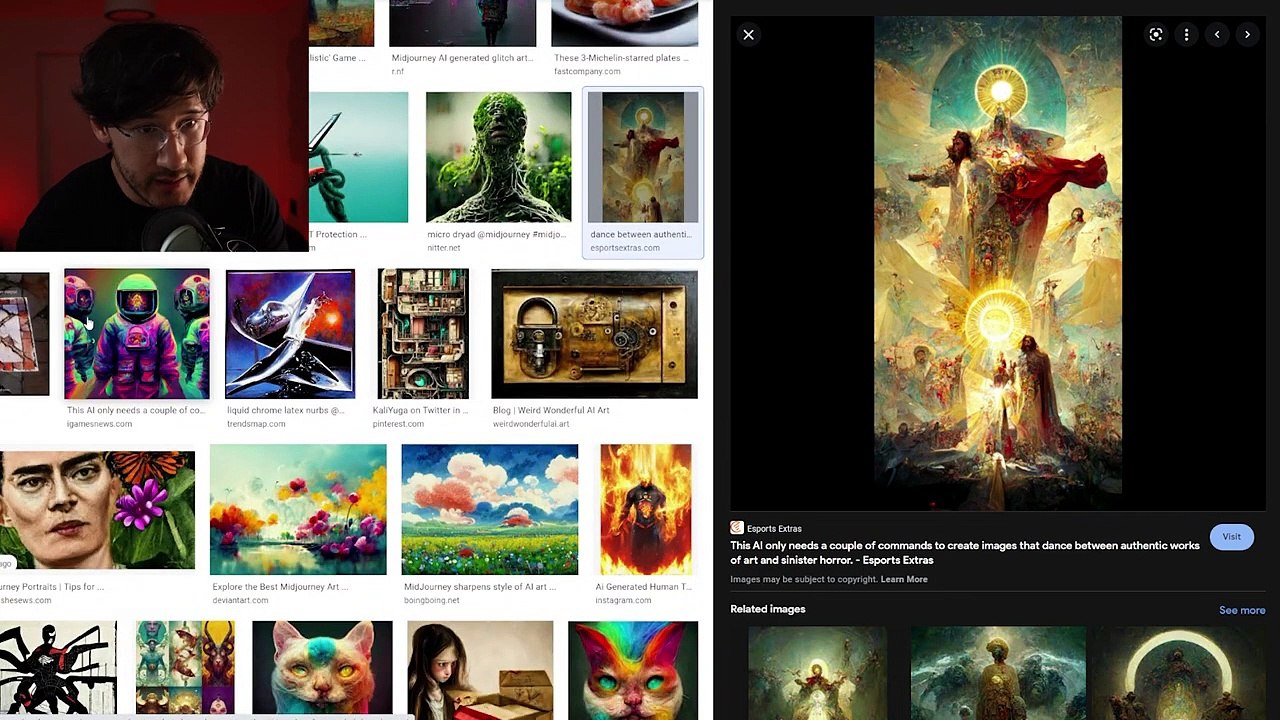The height and width of the screenshot is (720, 1280).
Task: Open first related image with red figures
Action: click(817, 672)
